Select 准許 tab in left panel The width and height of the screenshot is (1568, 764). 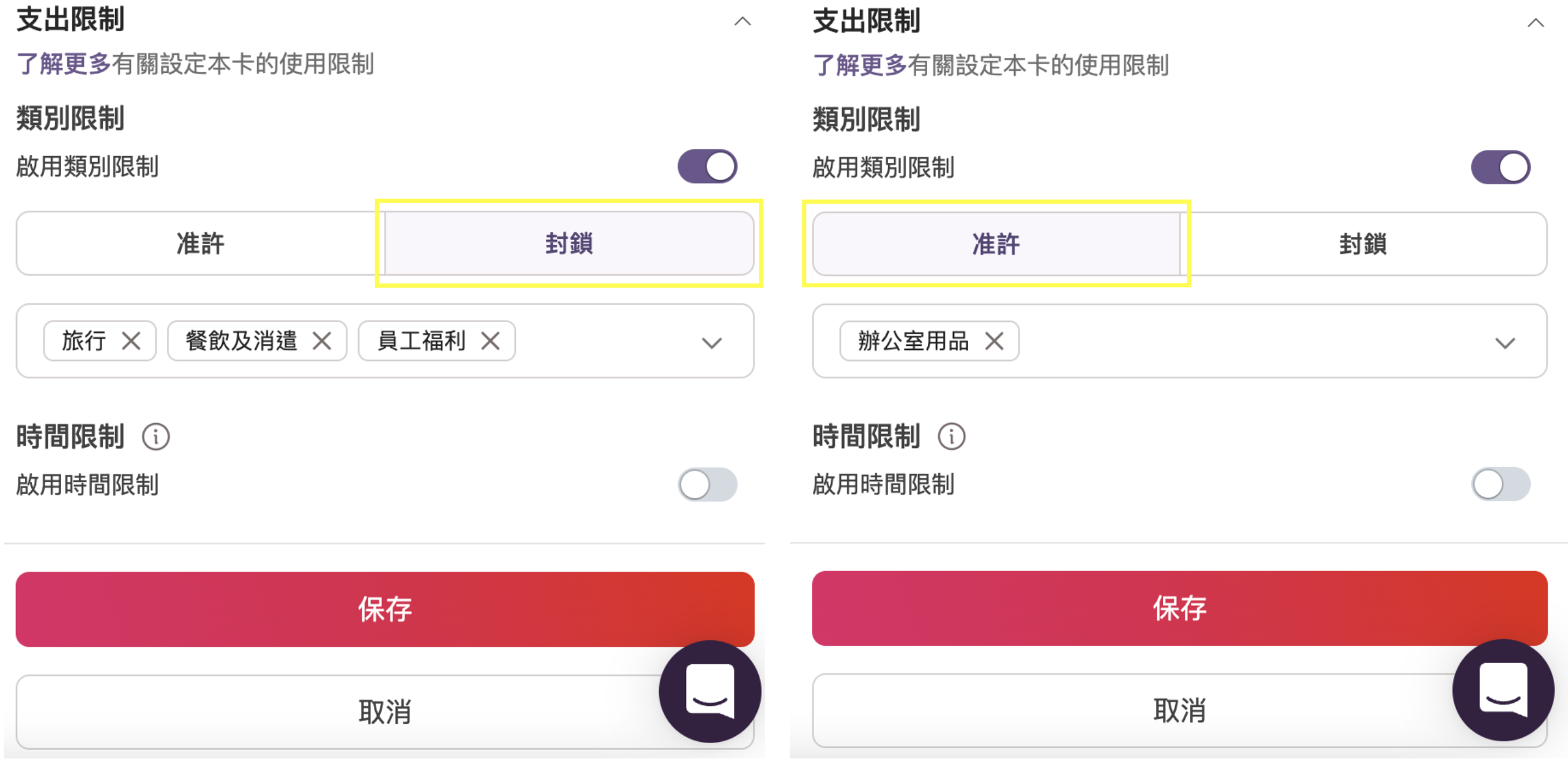(200, 244)
